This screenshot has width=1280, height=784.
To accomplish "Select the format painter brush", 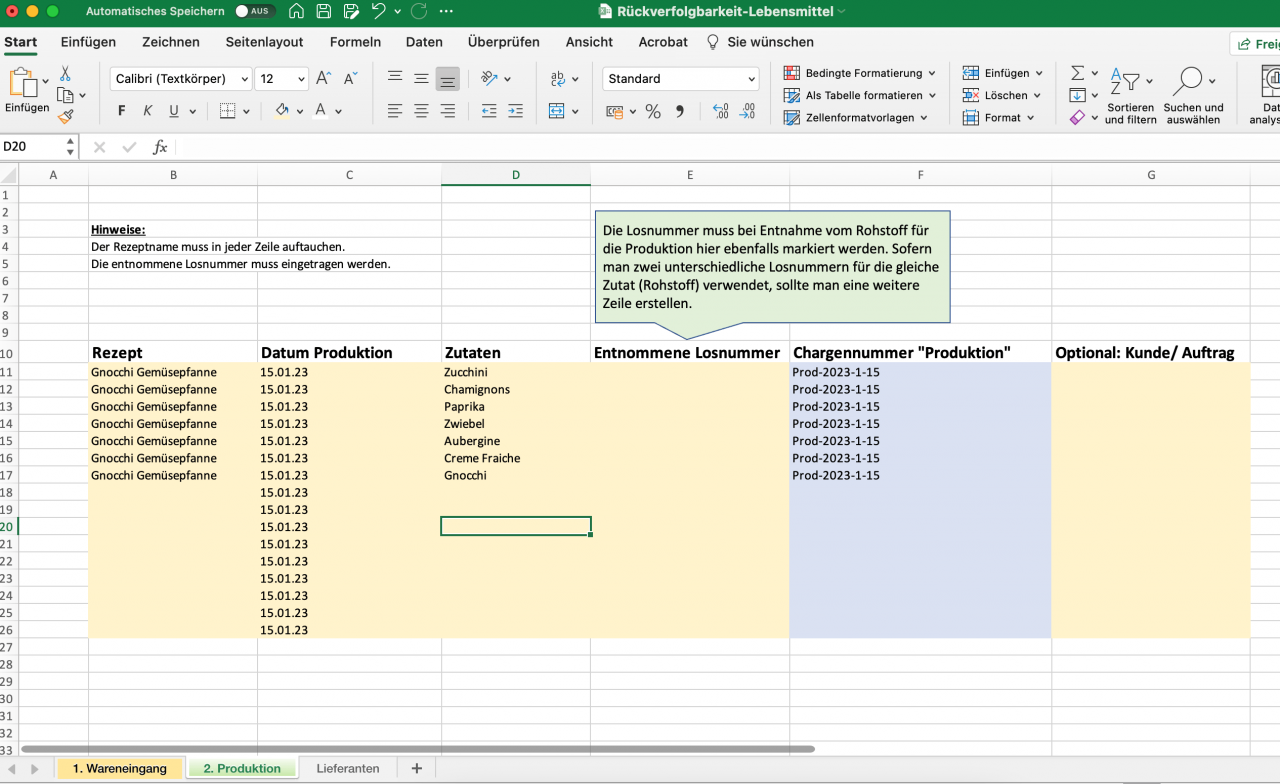I will [65, 117].
